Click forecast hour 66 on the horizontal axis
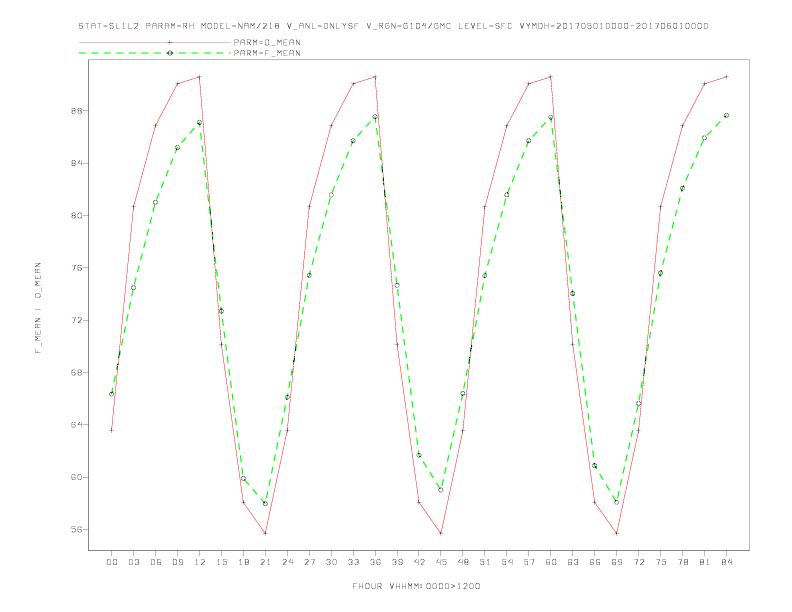The height and width of the screenshot is (612, 792). pos(595,562)
